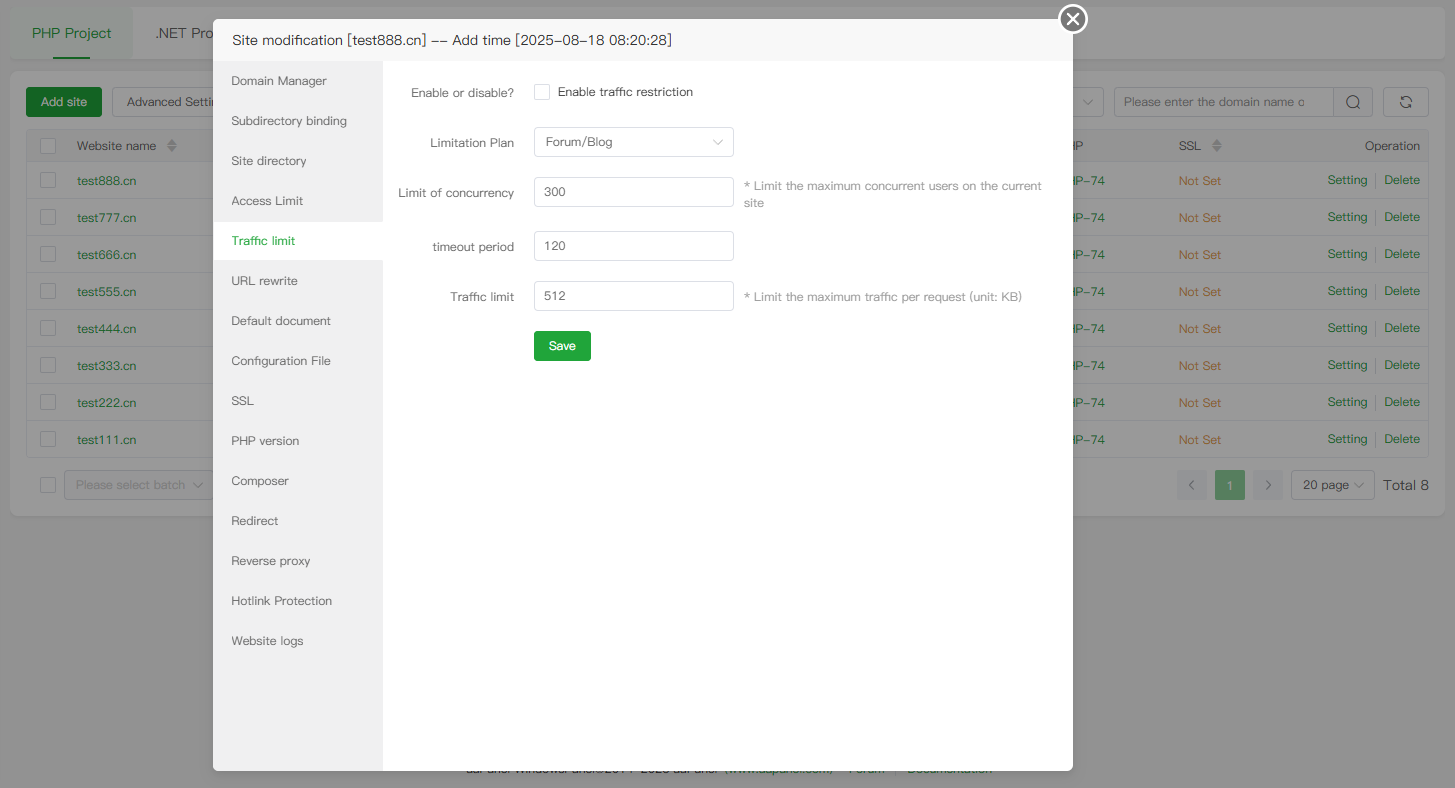Open URL rewrite in the sidebar
The height and width of the screenshot is (788, 1455).
click(x=264, y=281)
